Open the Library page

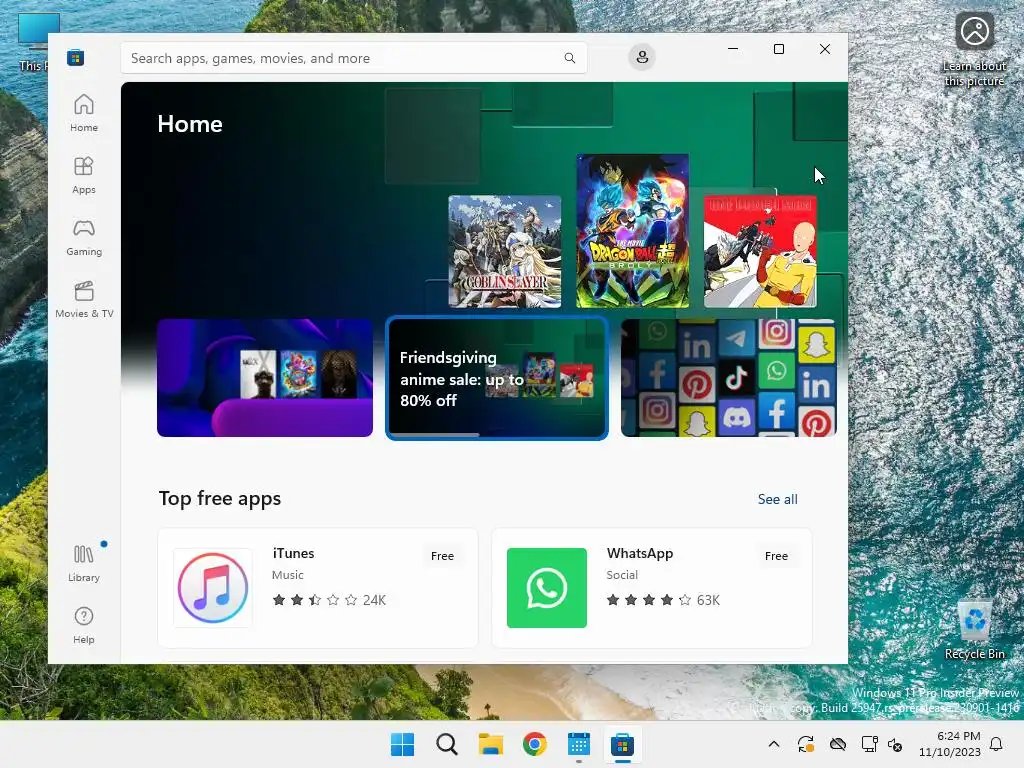pos(84,563)
